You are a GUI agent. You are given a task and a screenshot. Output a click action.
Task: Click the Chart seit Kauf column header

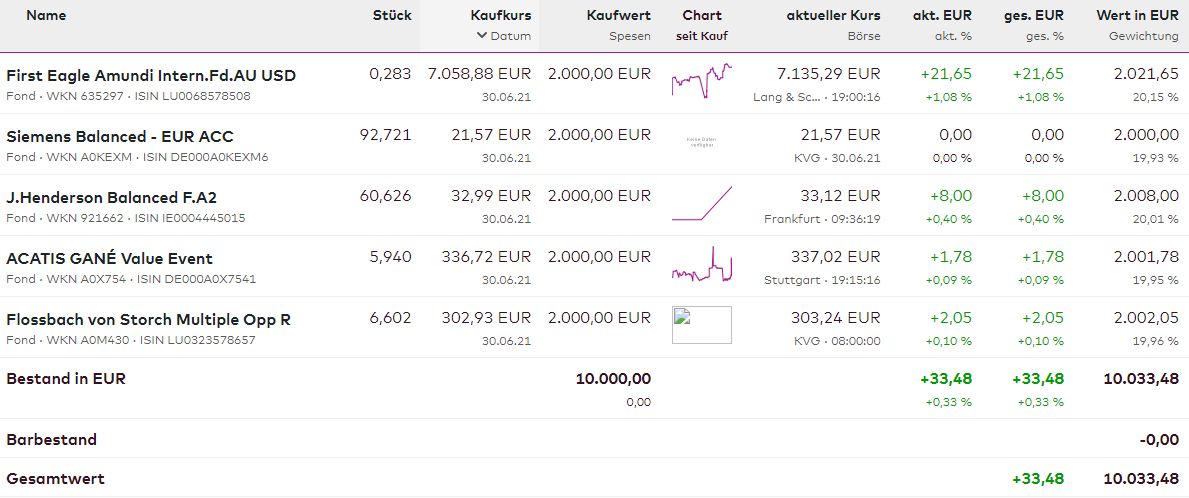(x=701, y=15)
